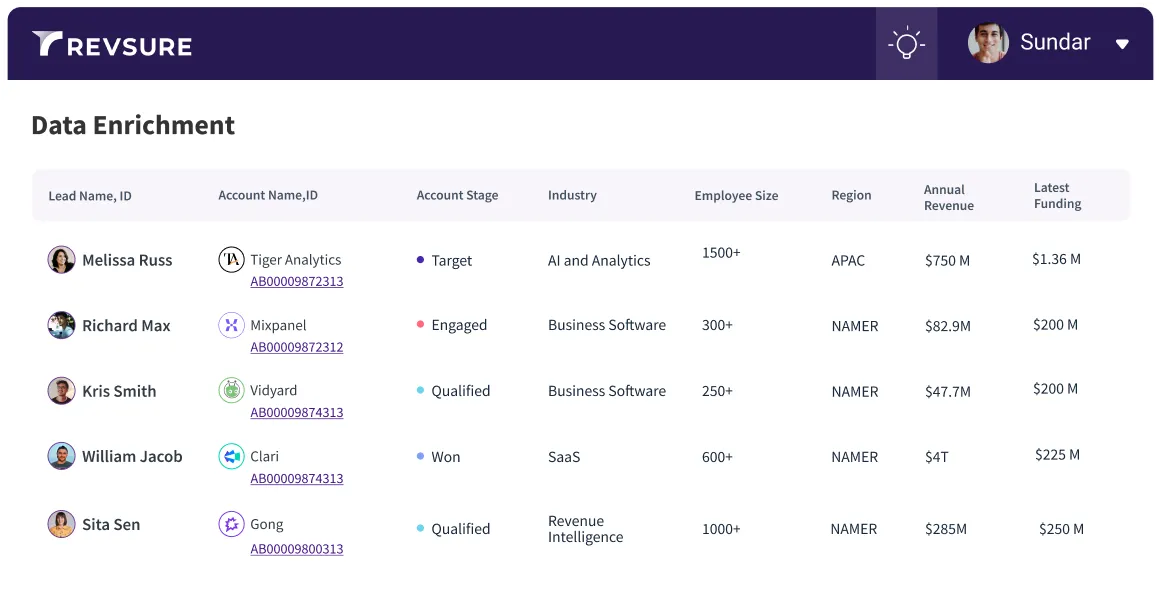
Task: Click the Tiger Analytics account name
Action: tap(296, 260)
